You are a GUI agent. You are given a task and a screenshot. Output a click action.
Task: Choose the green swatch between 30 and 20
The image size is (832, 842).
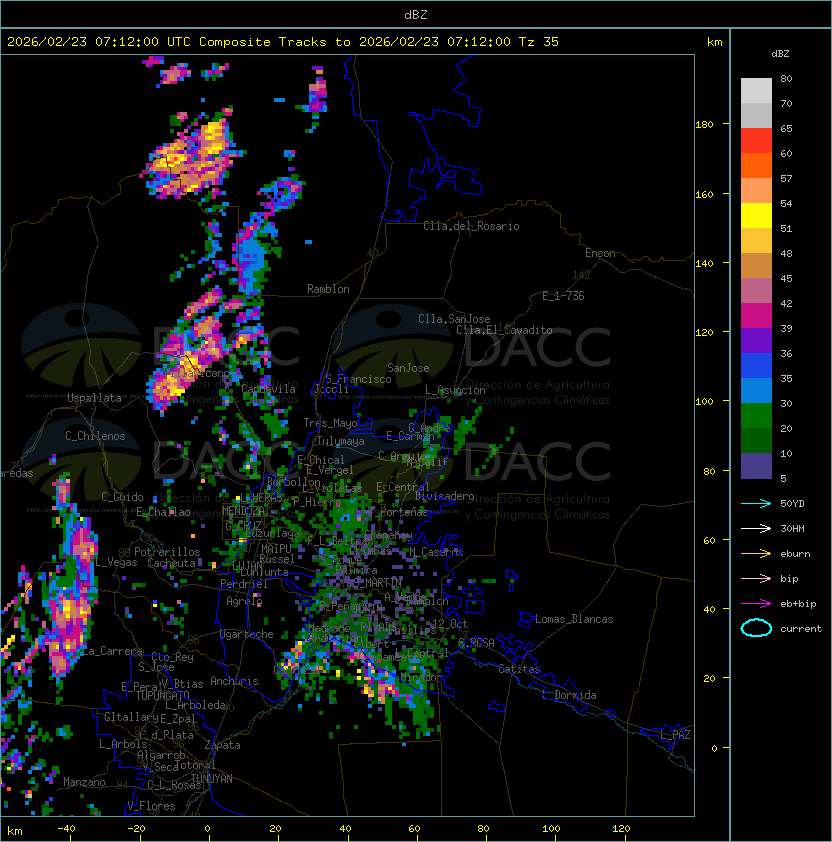coord(756,415)
